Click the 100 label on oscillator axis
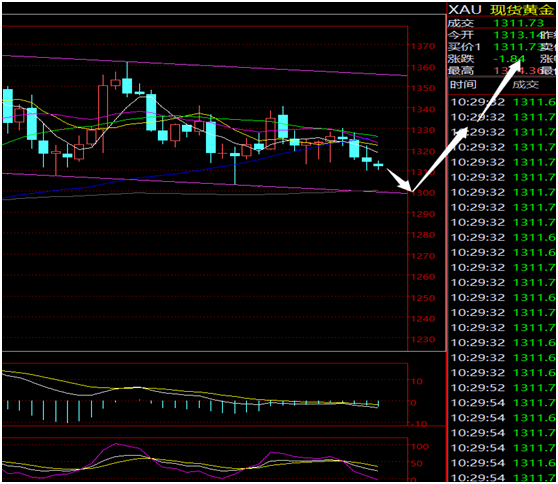 click(x=420, y=447)
